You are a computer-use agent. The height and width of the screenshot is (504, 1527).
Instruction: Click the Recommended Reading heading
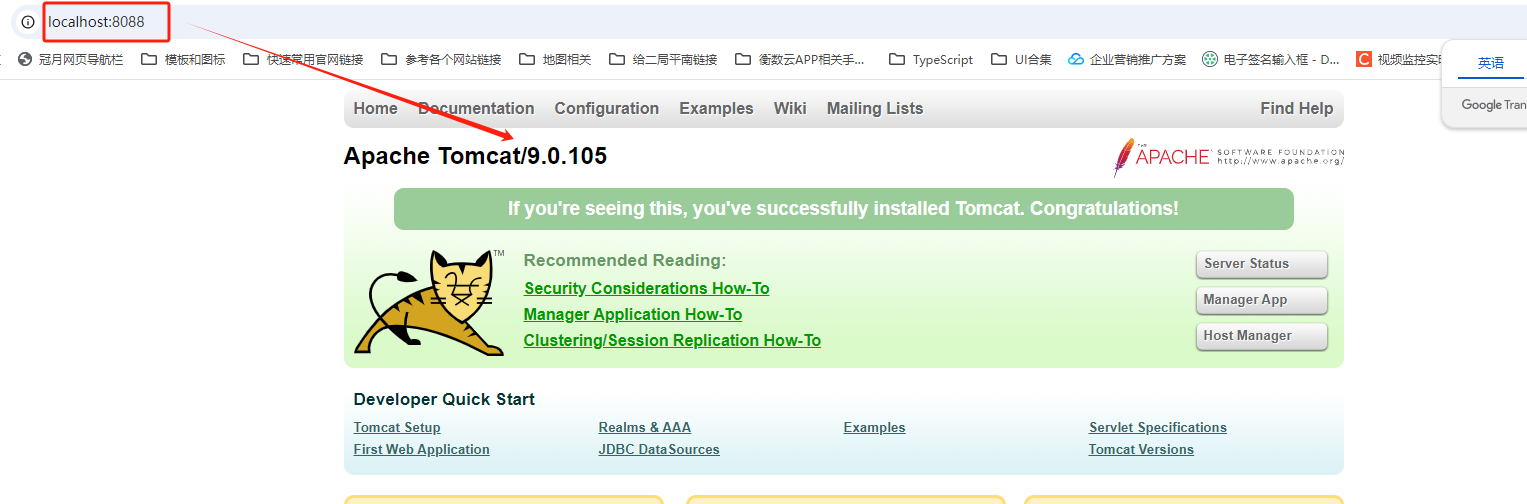pyautogui.click(x=625, y=260)
